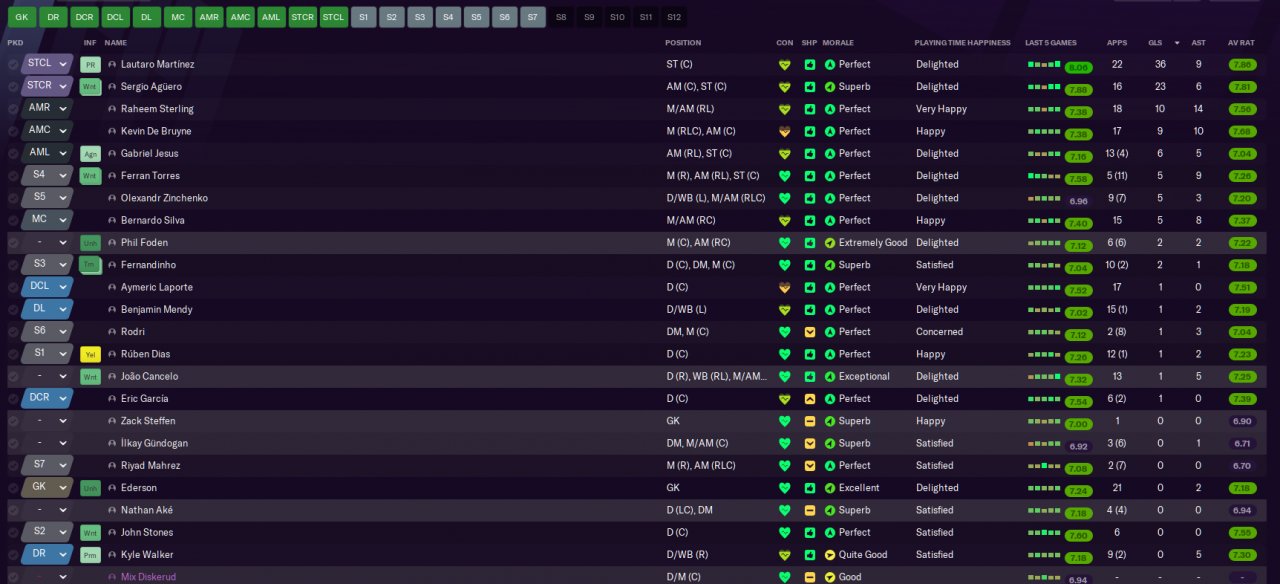Image resolution: width=1280 pixels, height=584 pixels.
Task: Click the Wnt status icon beside Sergio Agüero
Action: click(x=90, y=86)
